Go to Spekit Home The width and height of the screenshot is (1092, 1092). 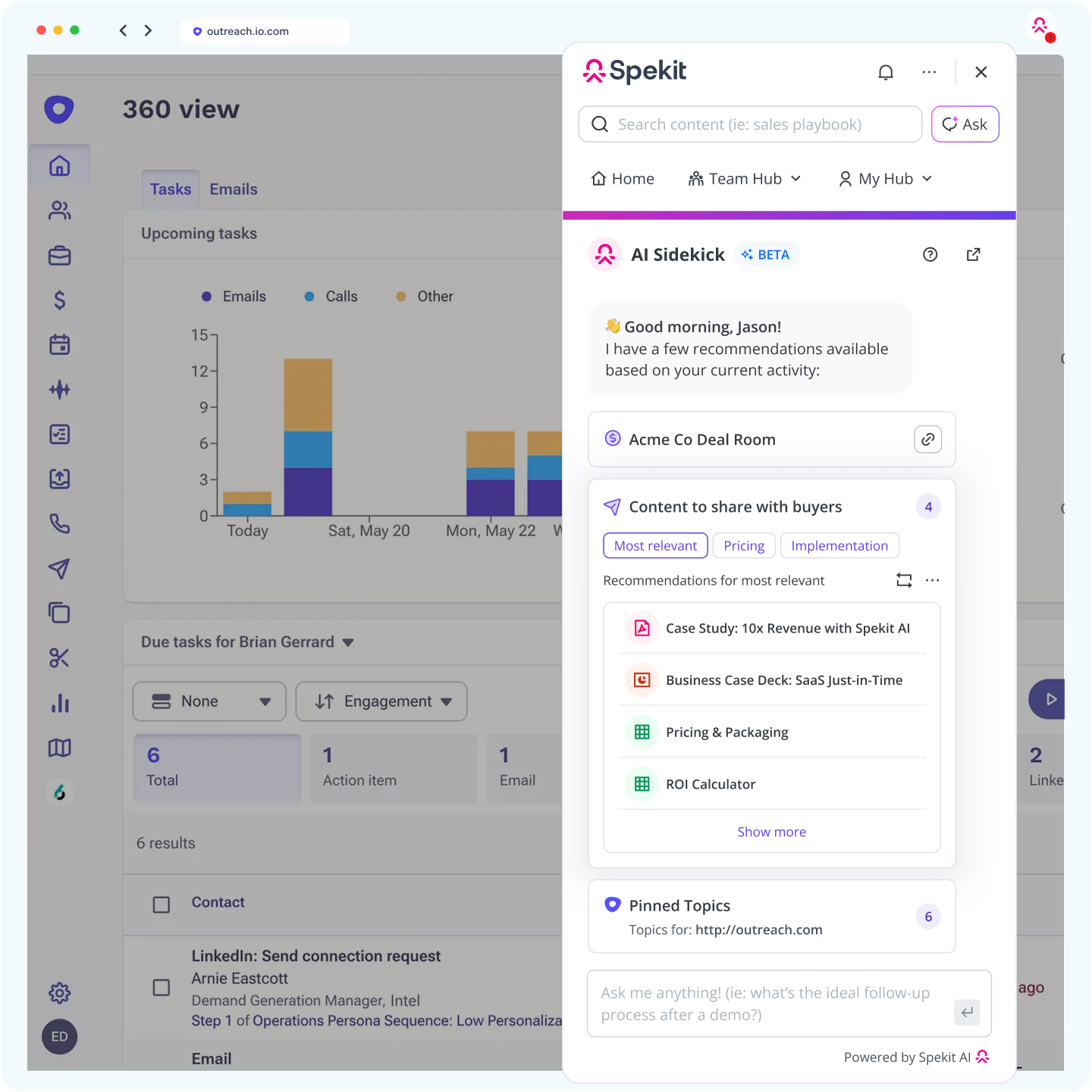(623, 179)
